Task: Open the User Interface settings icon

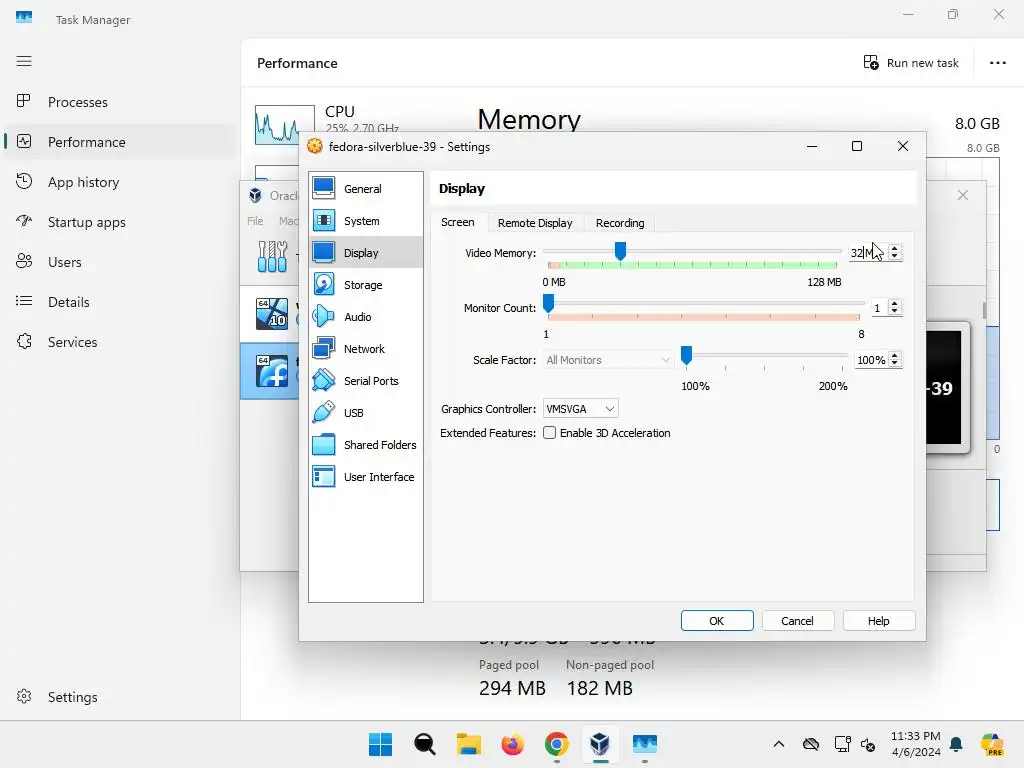Action: click(x=323, y=476)
